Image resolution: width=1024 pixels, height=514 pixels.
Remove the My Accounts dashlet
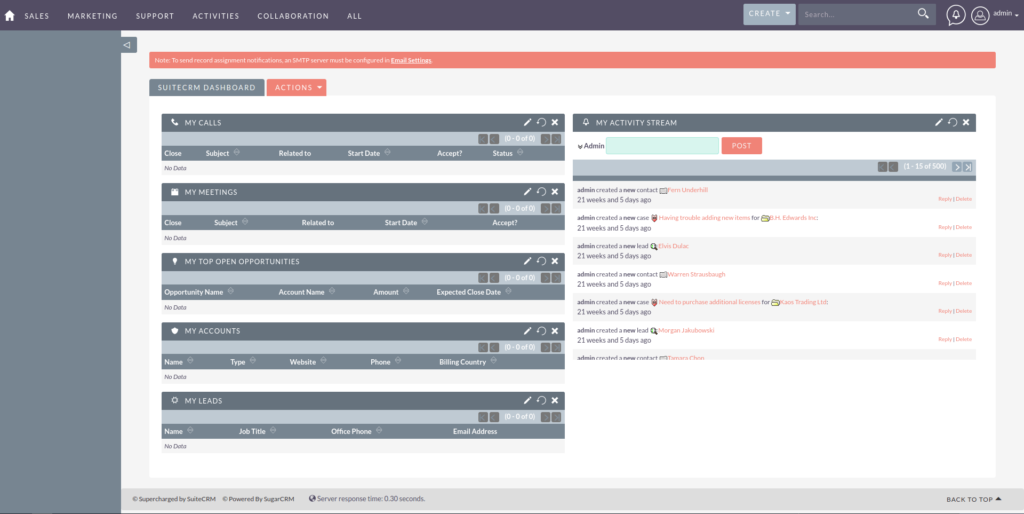554,330
